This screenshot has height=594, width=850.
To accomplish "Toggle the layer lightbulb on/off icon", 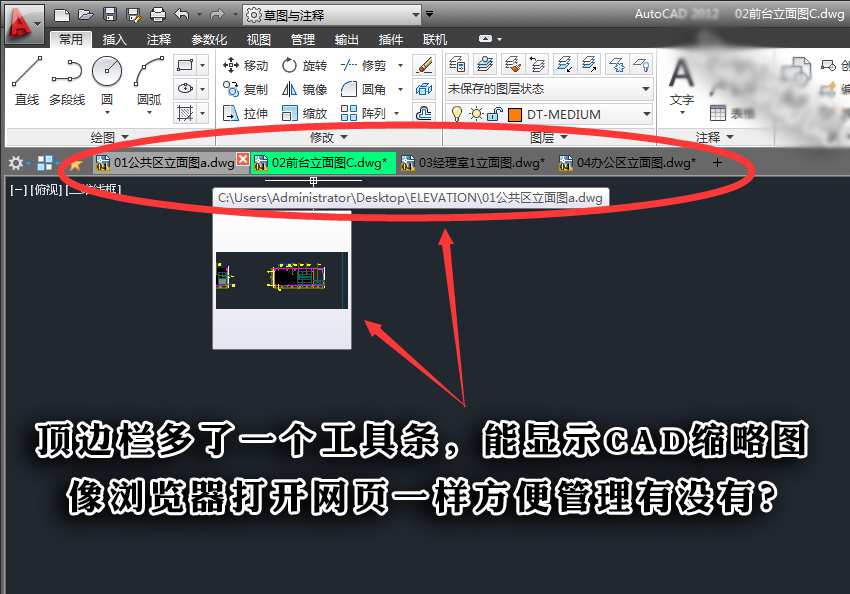I will coord(456,114).
